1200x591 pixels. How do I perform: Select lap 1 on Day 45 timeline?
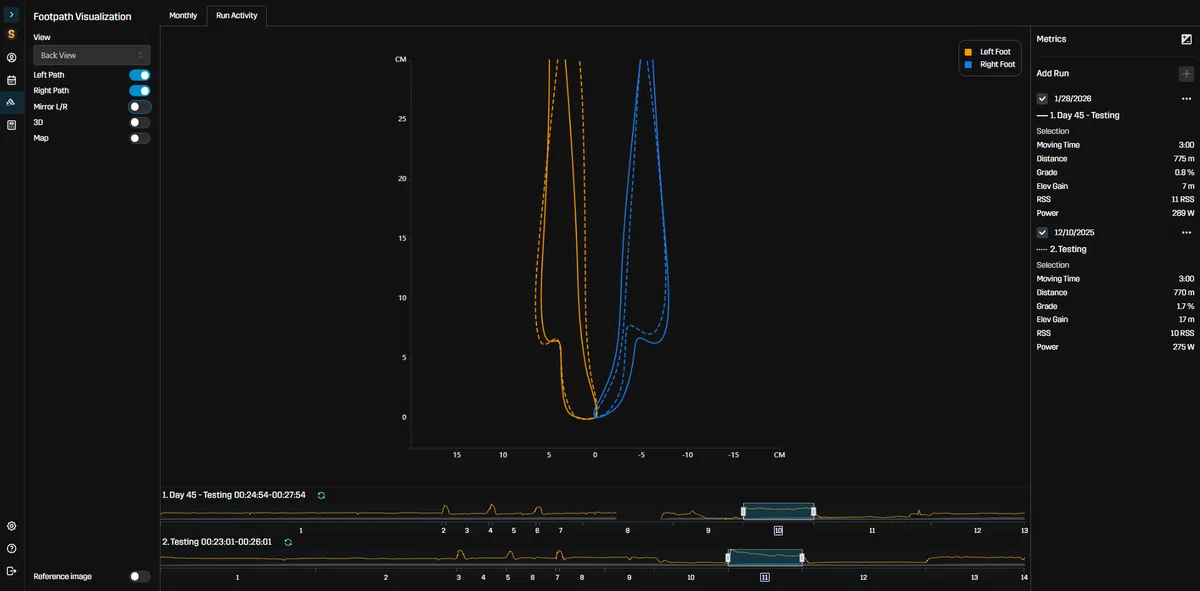click(301, 530)
